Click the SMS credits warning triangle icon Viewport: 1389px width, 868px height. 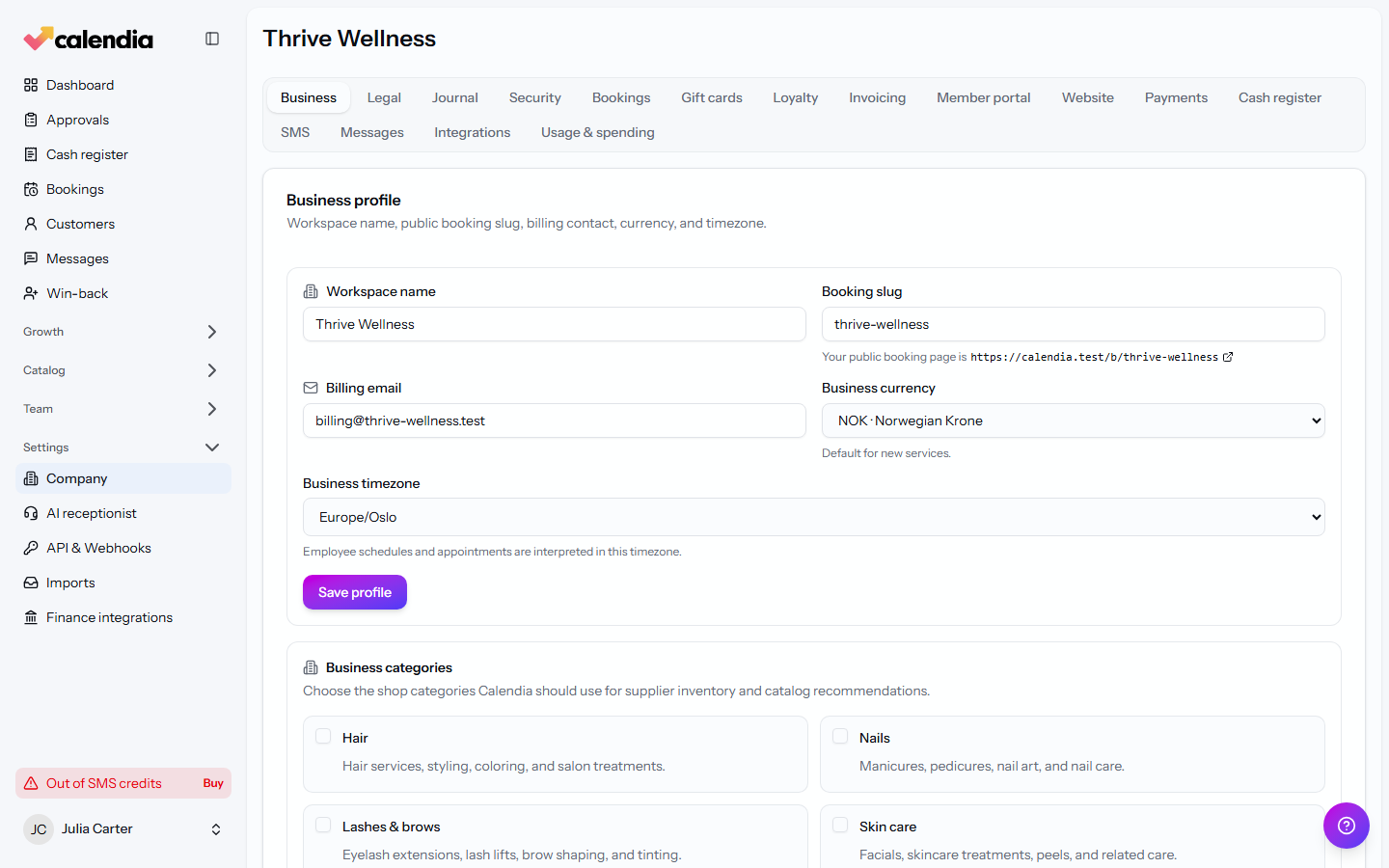pos(31,783)
